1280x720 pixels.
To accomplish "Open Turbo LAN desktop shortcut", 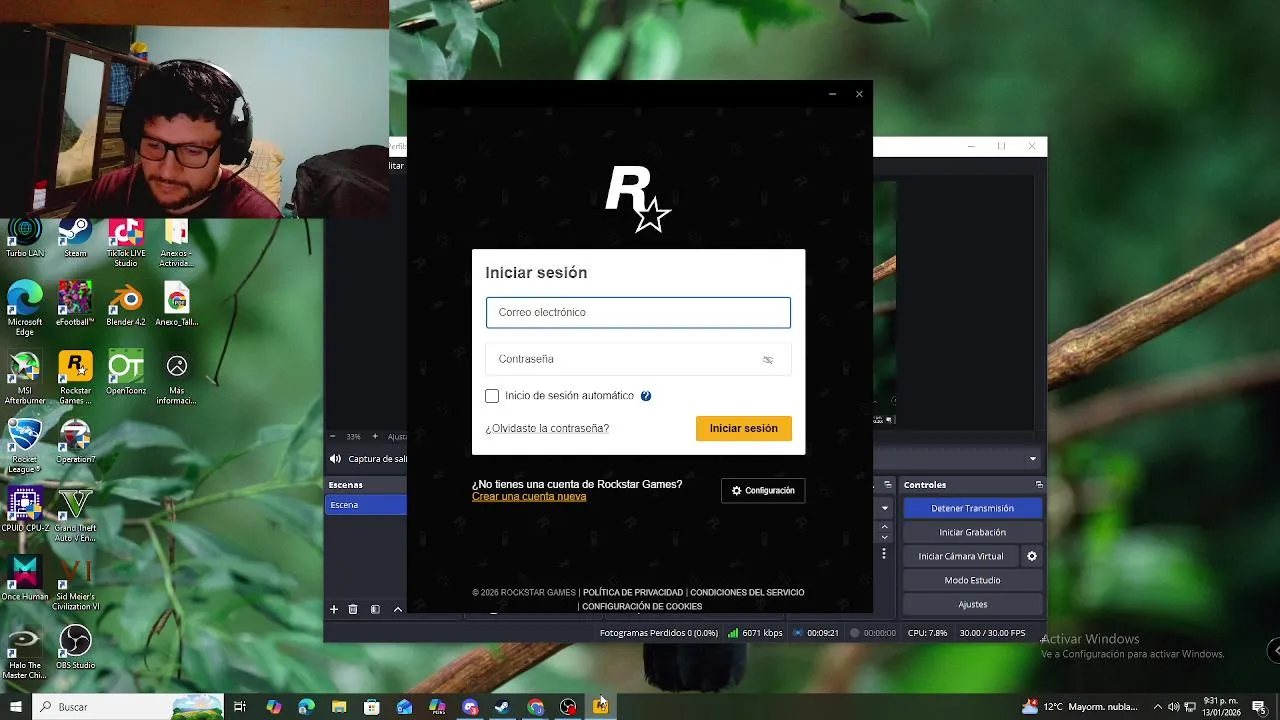I will point(25,238).
